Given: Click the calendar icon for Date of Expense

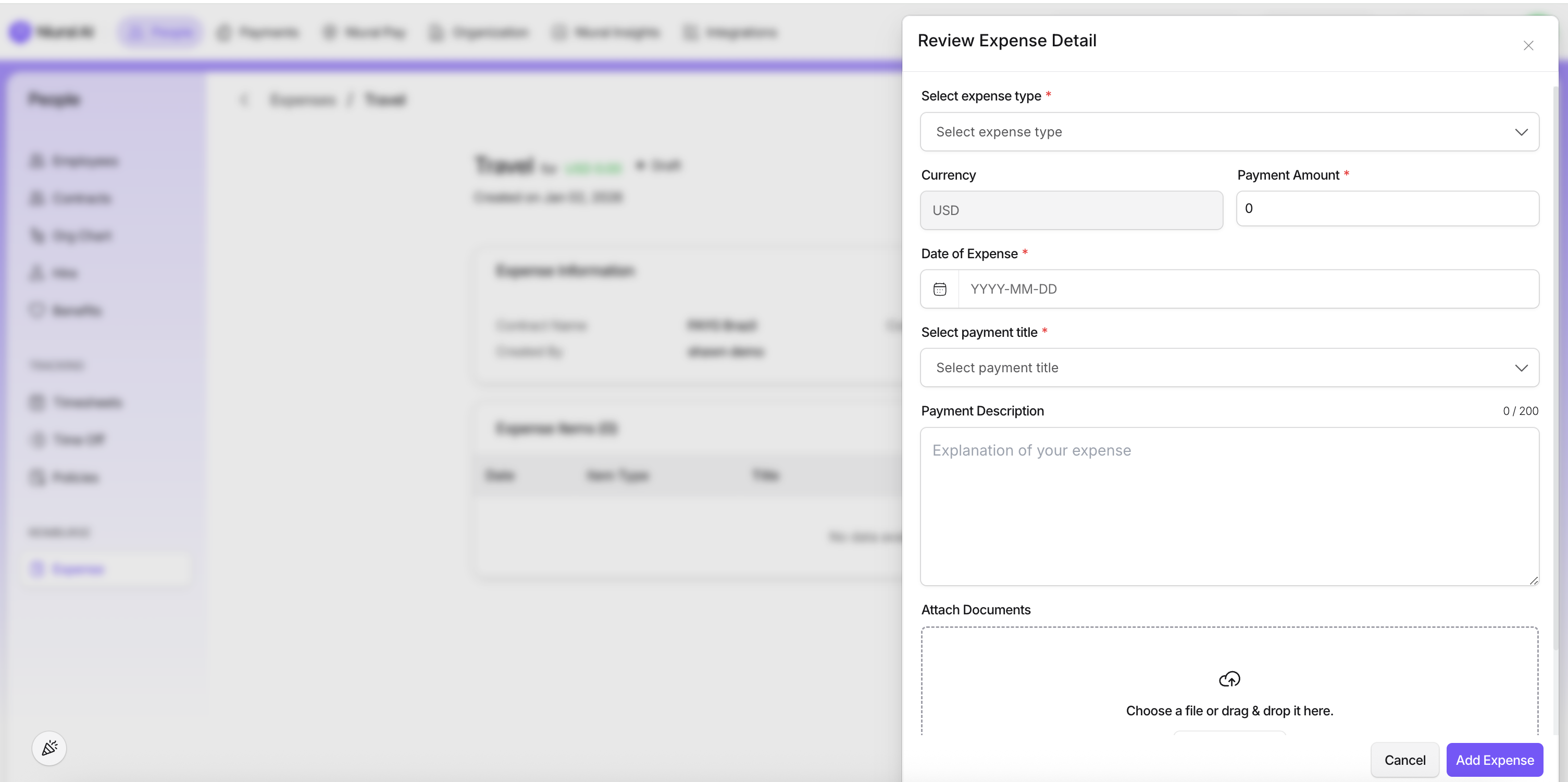Looking at the screenshot, I should tap(939, 289).
